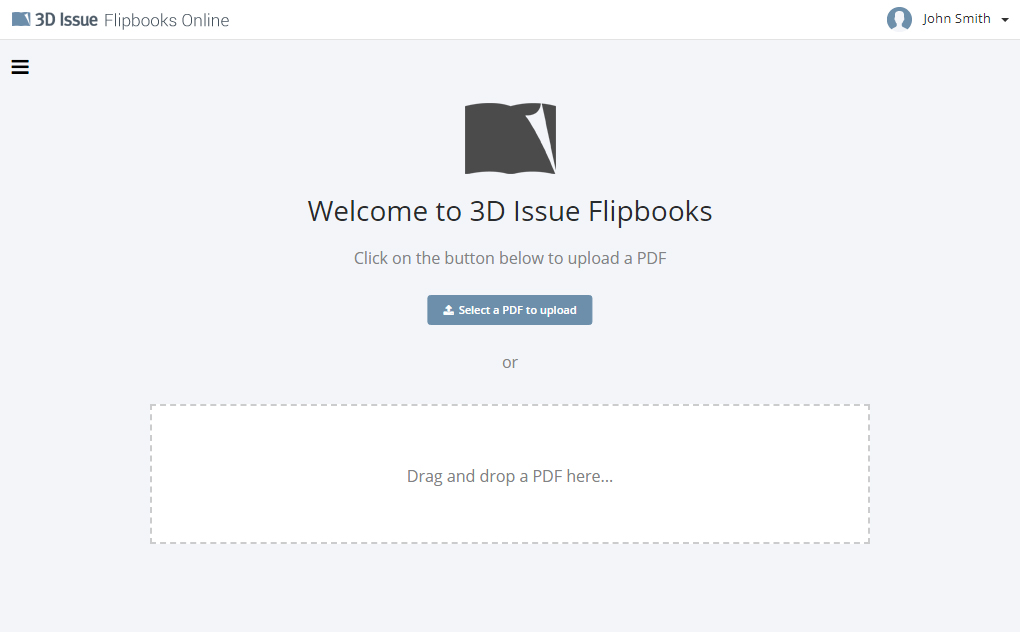
Task: Click the empty middle area of the top header bar
Action: (x=550, y=20)
